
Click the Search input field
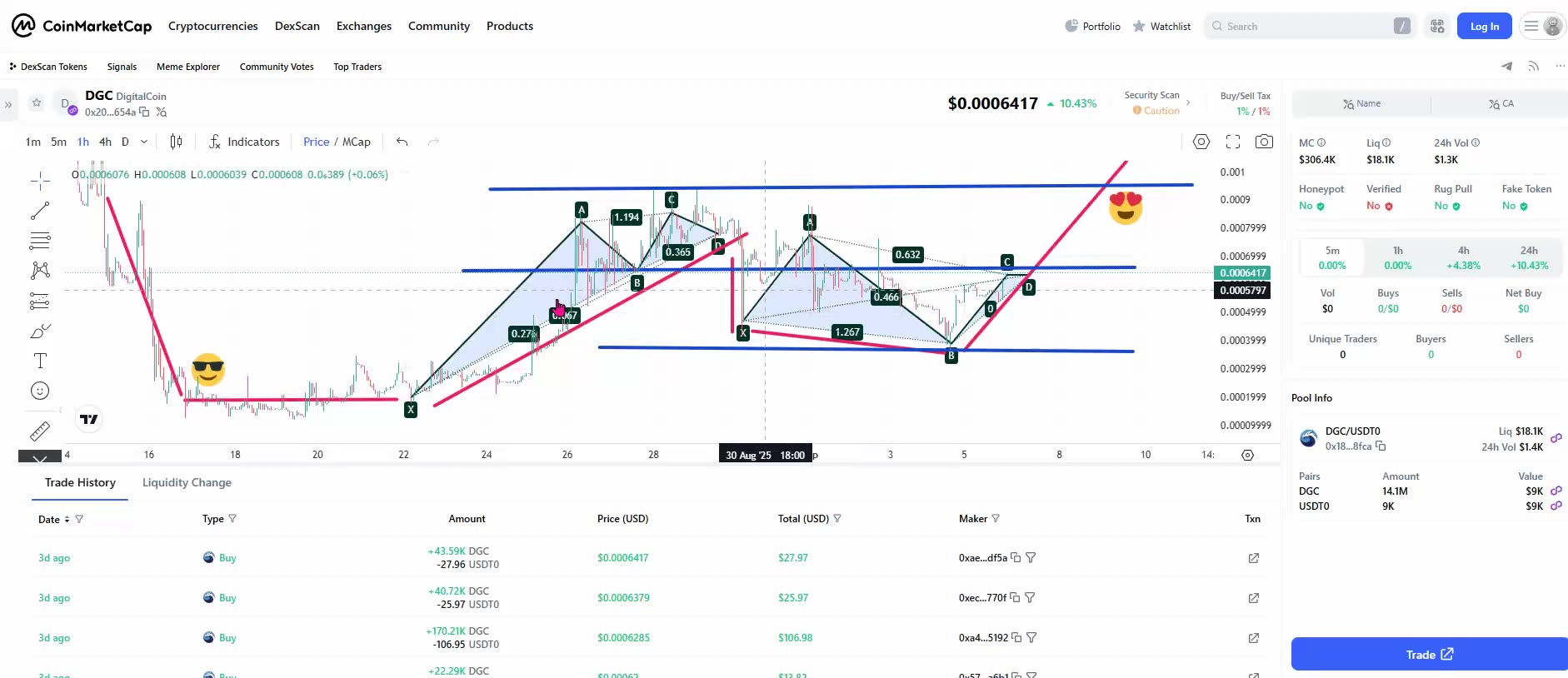(x=1310, y=27)
